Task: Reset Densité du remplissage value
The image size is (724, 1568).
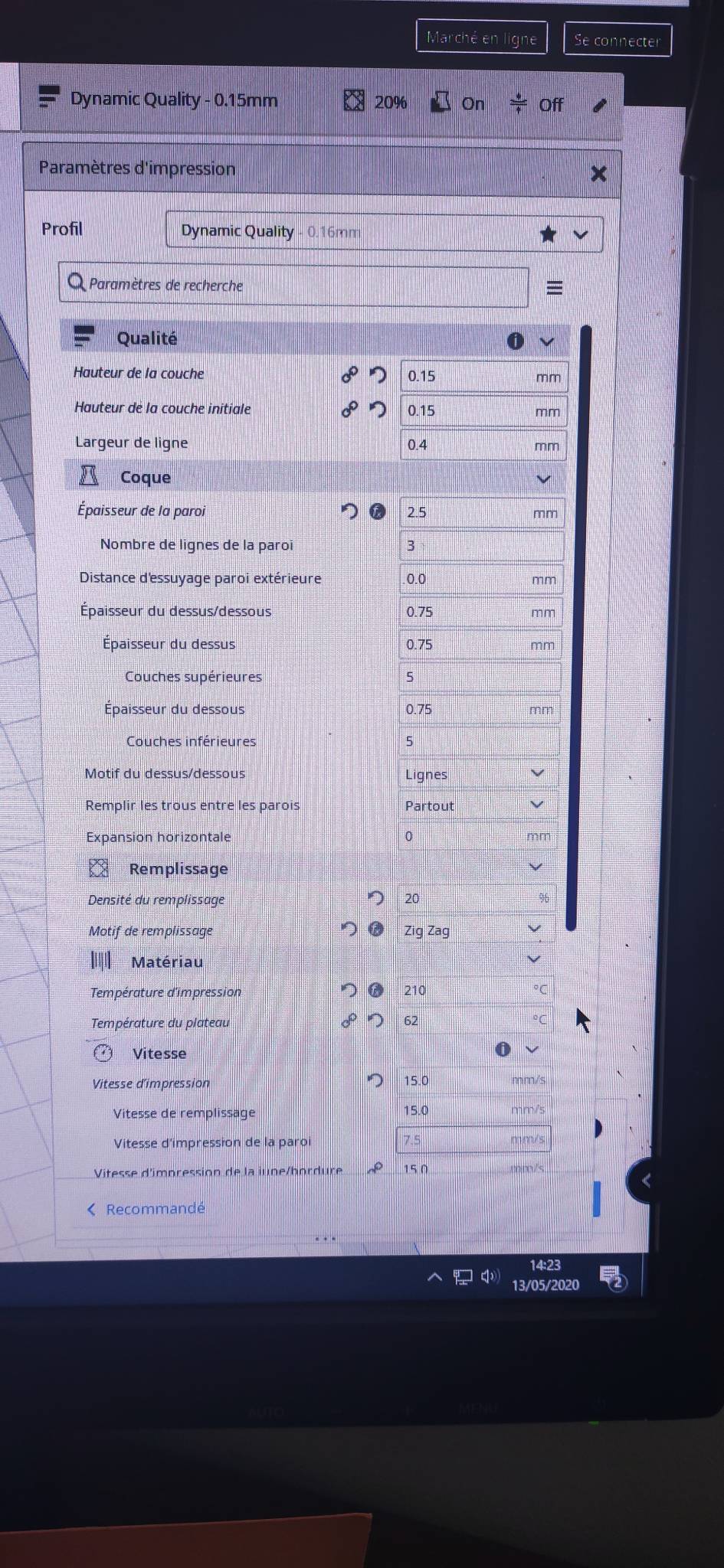Action: (x=375, y=897)
